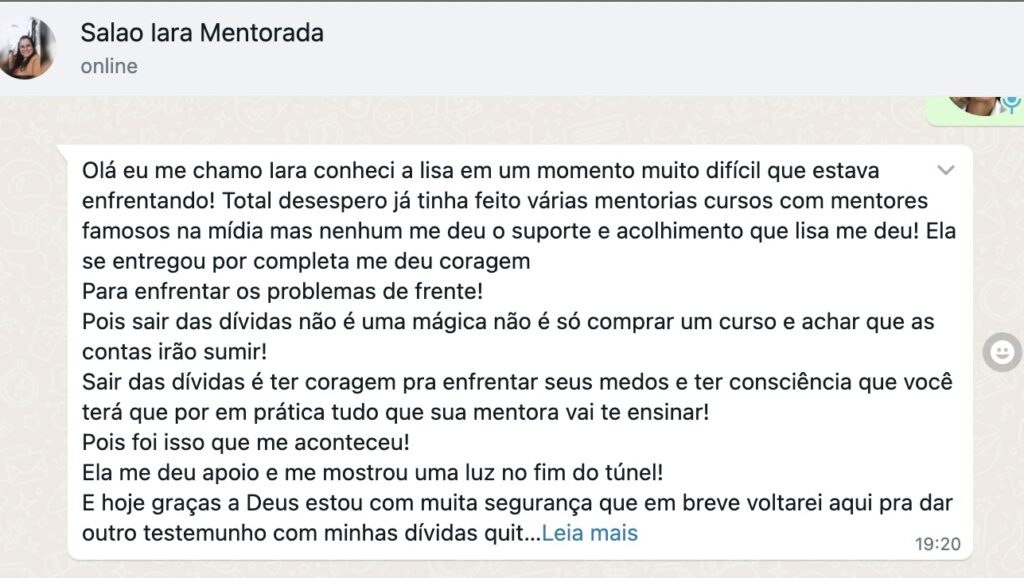Viewport: 1024px width, 578px height.
Task: Click the line "Para enfrentar os problemas de frente!"
Action: pyautogui.click(x=283, y=291)
